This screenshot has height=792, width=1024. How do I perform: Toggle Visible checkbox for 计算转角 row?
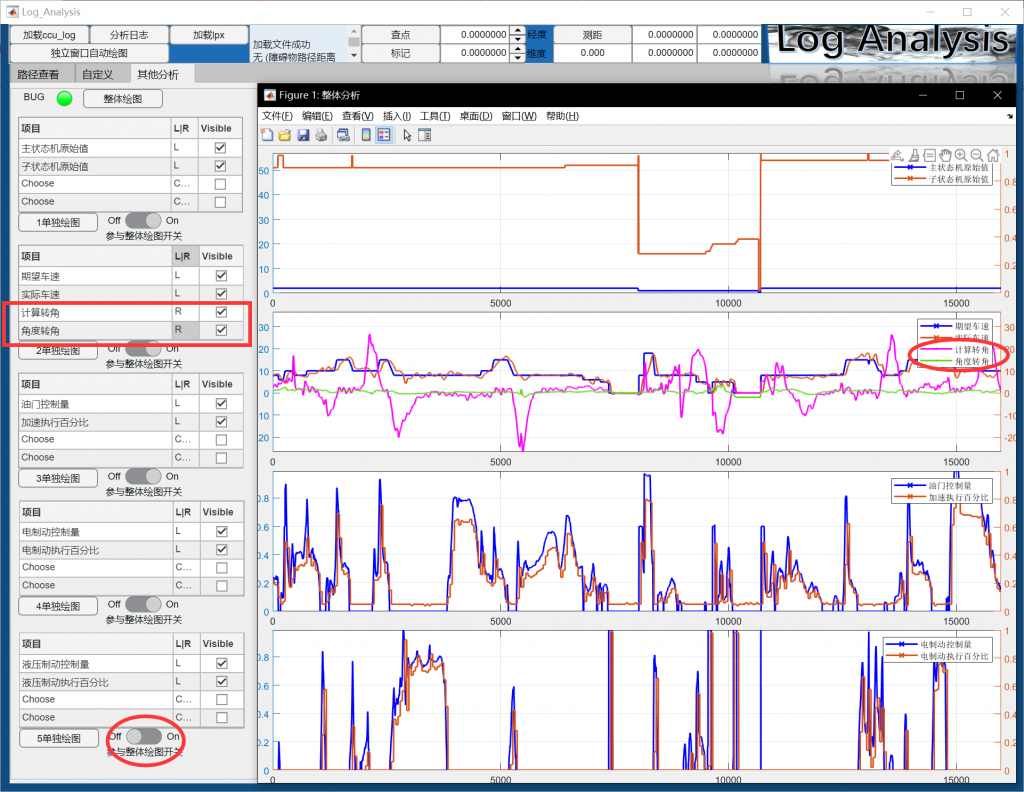pyautogui.click(x=221, y=312)
